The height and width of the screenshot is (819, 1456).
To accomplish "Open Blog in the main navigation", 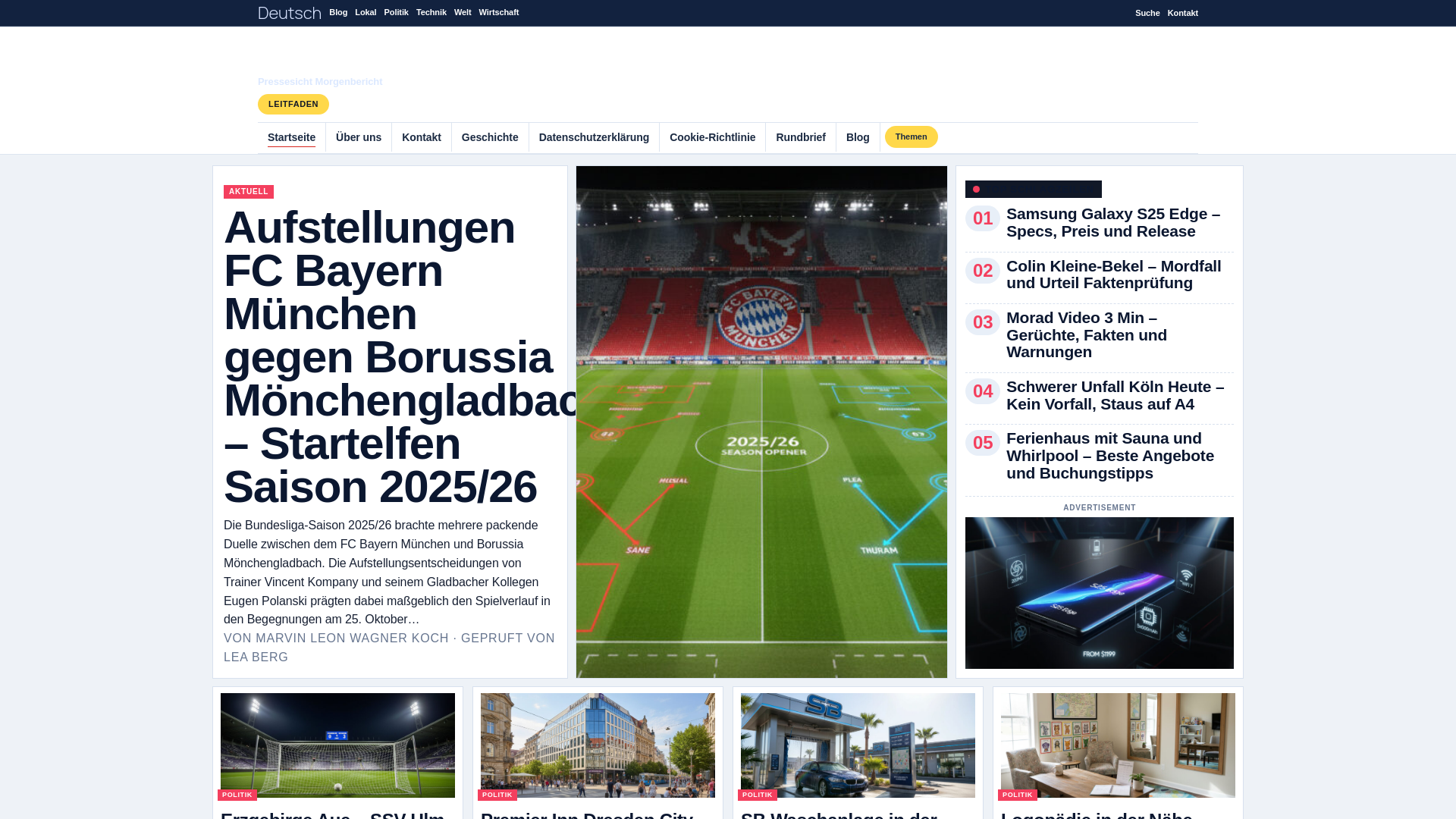I will 858,138.
